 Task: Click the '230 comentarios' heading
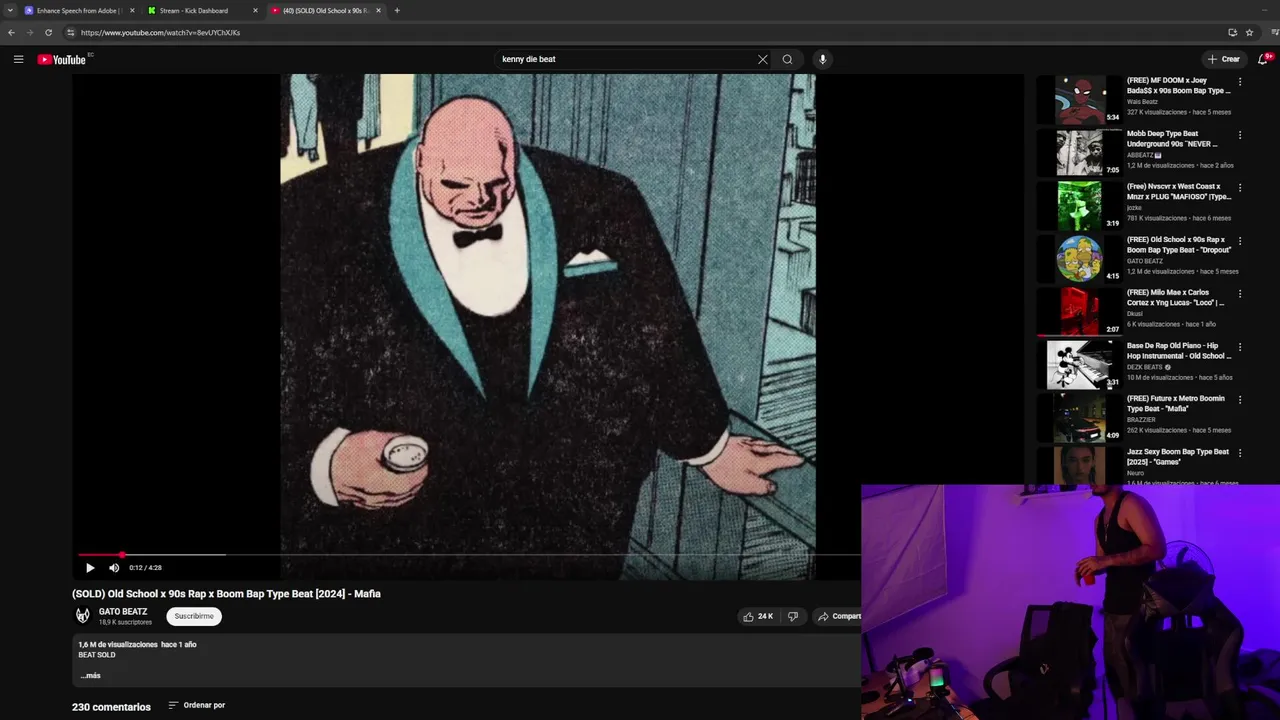[111, 707]
